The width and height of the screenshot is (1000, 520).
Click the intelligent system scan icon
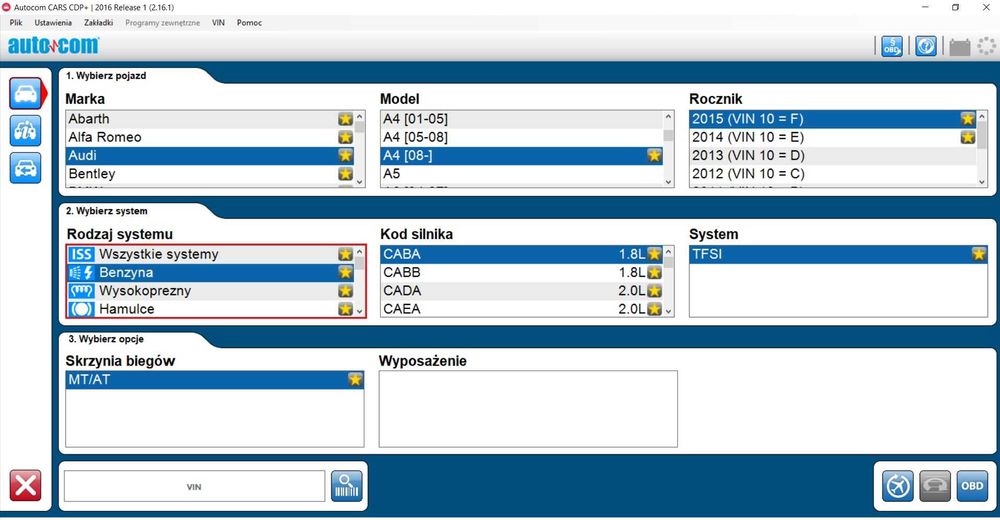coord(898,486)
